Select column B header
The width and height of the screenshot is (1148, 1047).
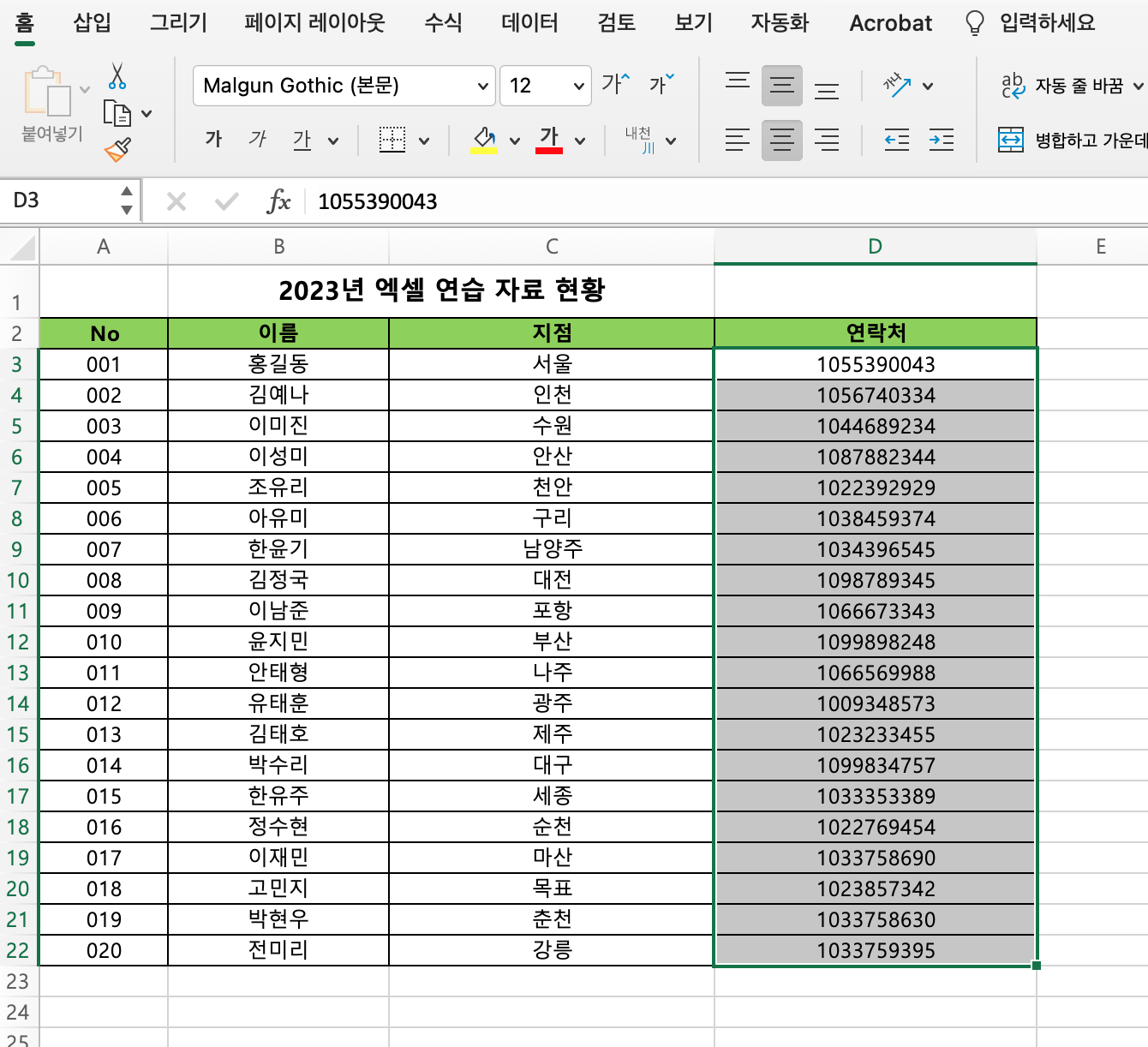[278, 247]
